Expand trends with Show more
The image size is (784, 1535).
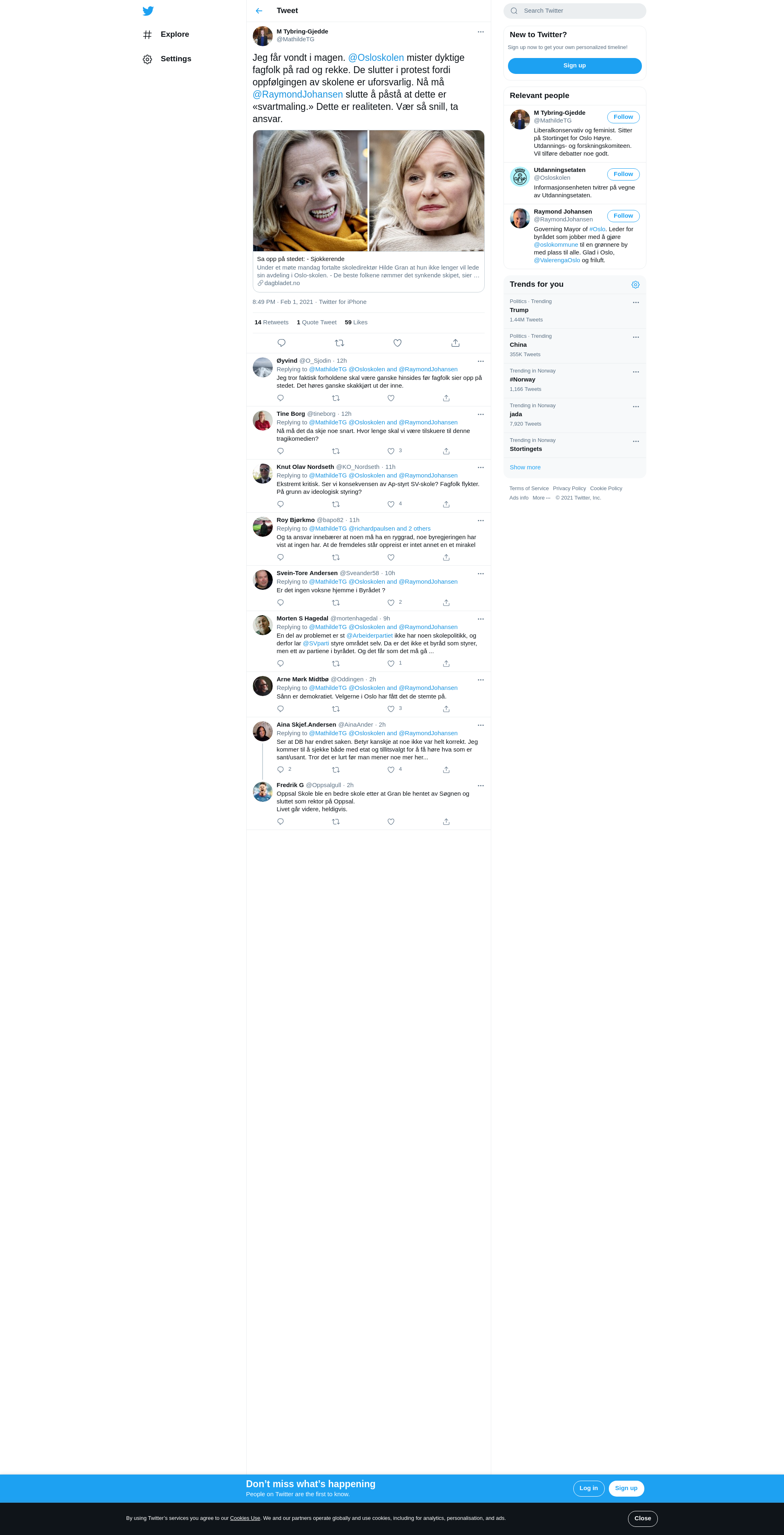pyautogui.click(x=525, y=467)
